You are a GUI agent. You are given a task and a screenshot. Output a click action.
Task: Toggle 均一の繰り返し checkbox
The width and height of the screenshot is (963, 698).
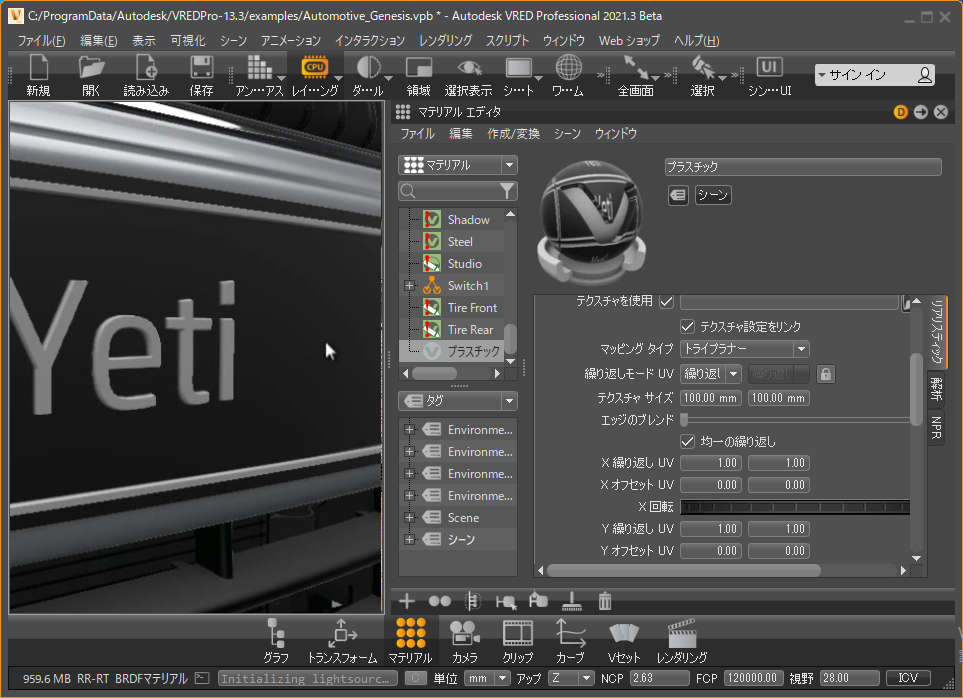(687, 441)
